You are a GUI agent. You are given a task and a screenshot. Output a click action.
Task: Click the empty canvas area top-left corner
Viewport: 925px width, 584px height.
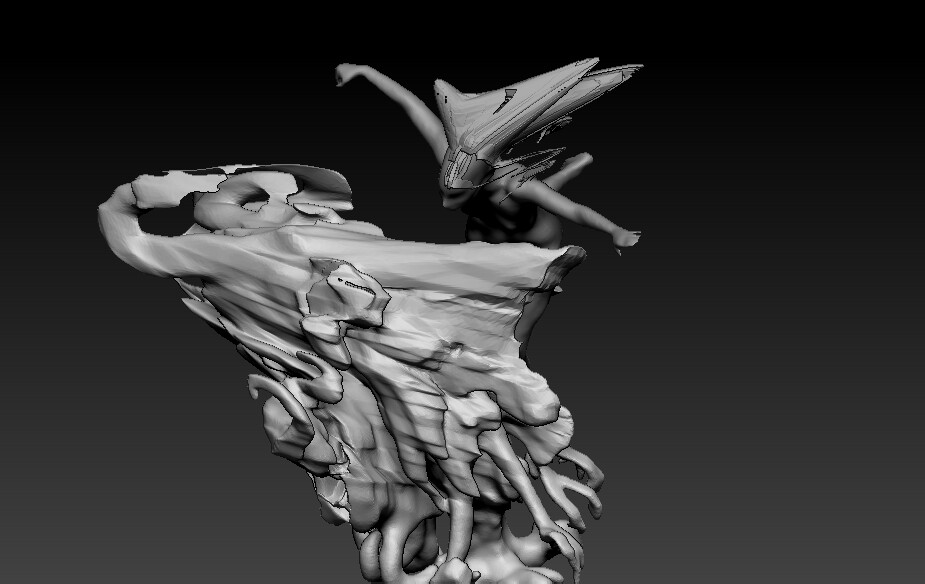pos(60,60)
